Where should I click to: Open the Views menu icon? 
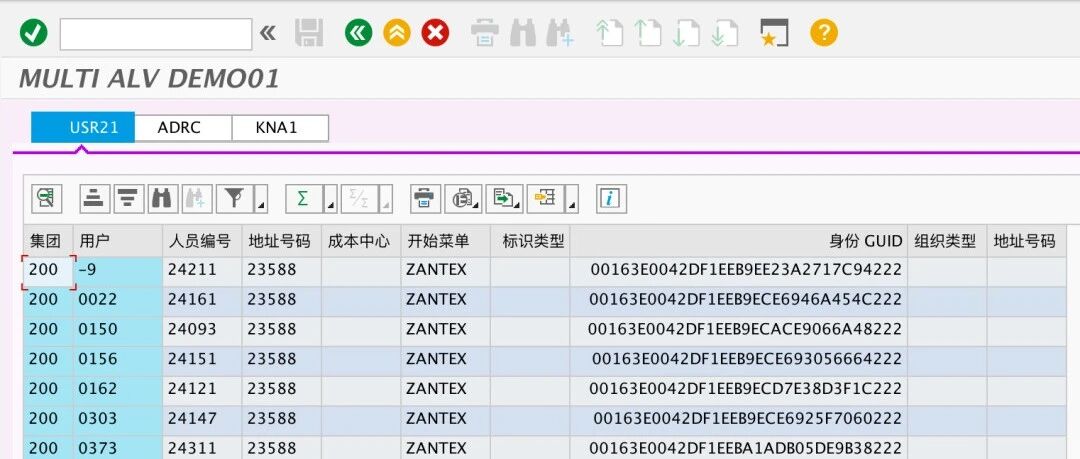pyautogui.click(x=463, y=198)
